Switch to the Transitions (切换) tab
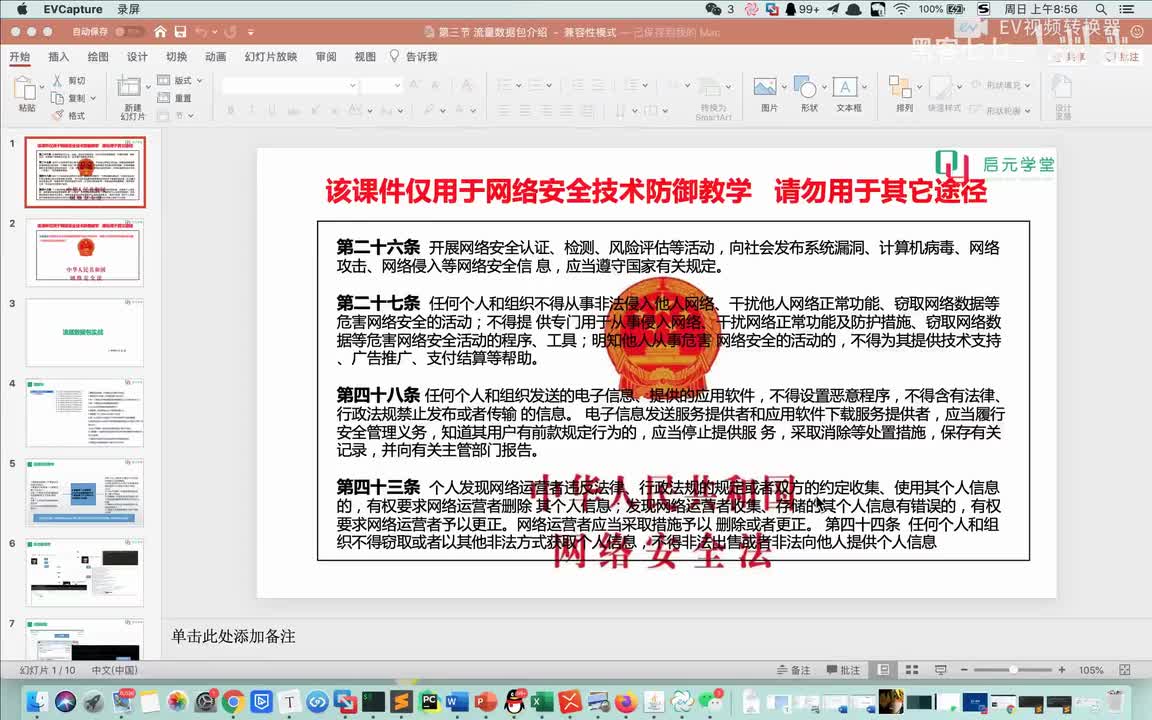 176,57
